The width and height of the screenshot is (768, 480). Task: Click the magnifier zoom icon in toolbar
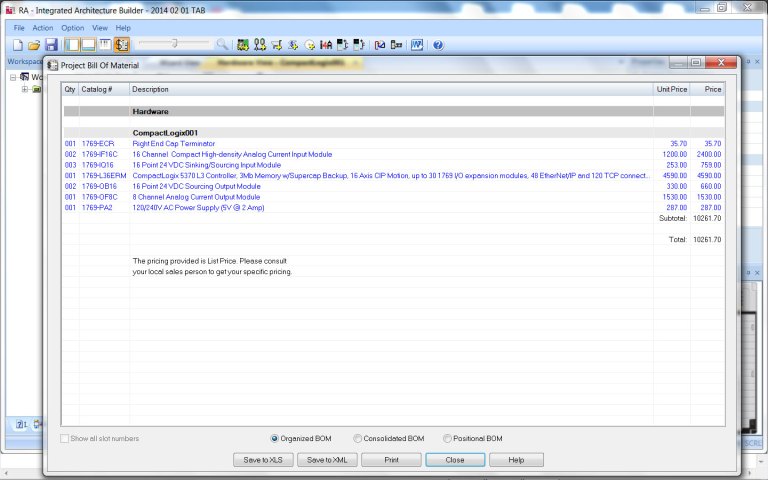(222, 45)
